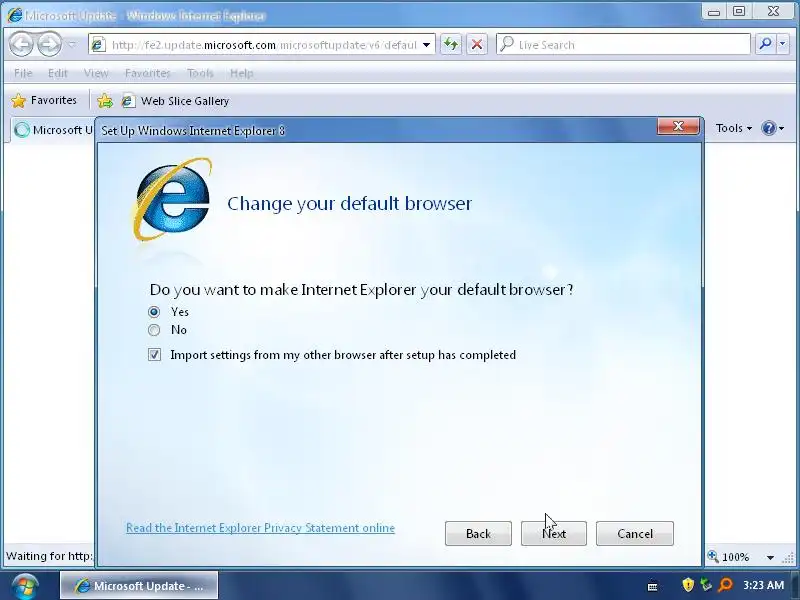Click the address bar URL field
Image resolution: width=800 pixels, height=600 pixels.
264,45
